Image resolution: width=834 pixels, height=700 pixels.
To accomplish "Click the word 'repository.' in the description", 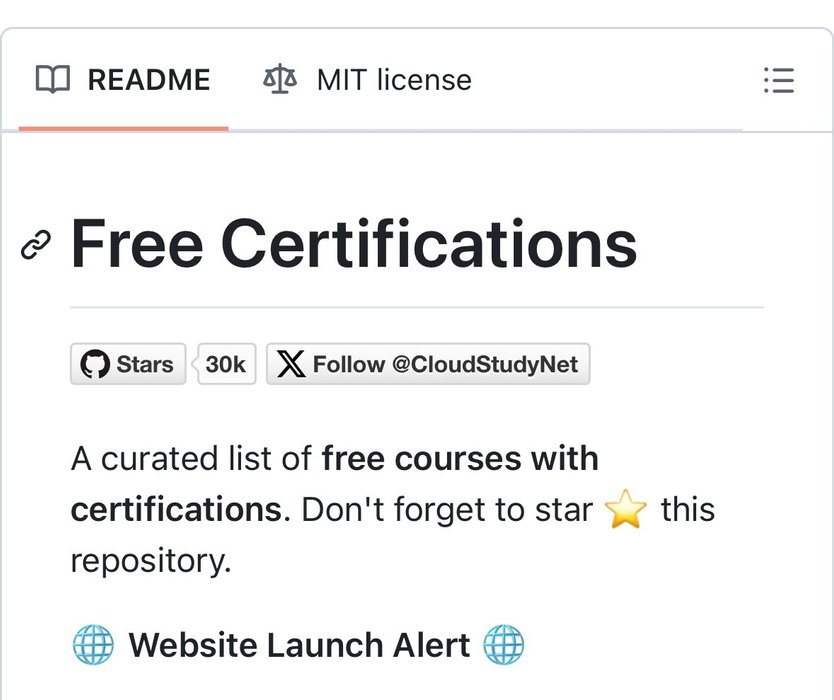I will coord(151,562).
